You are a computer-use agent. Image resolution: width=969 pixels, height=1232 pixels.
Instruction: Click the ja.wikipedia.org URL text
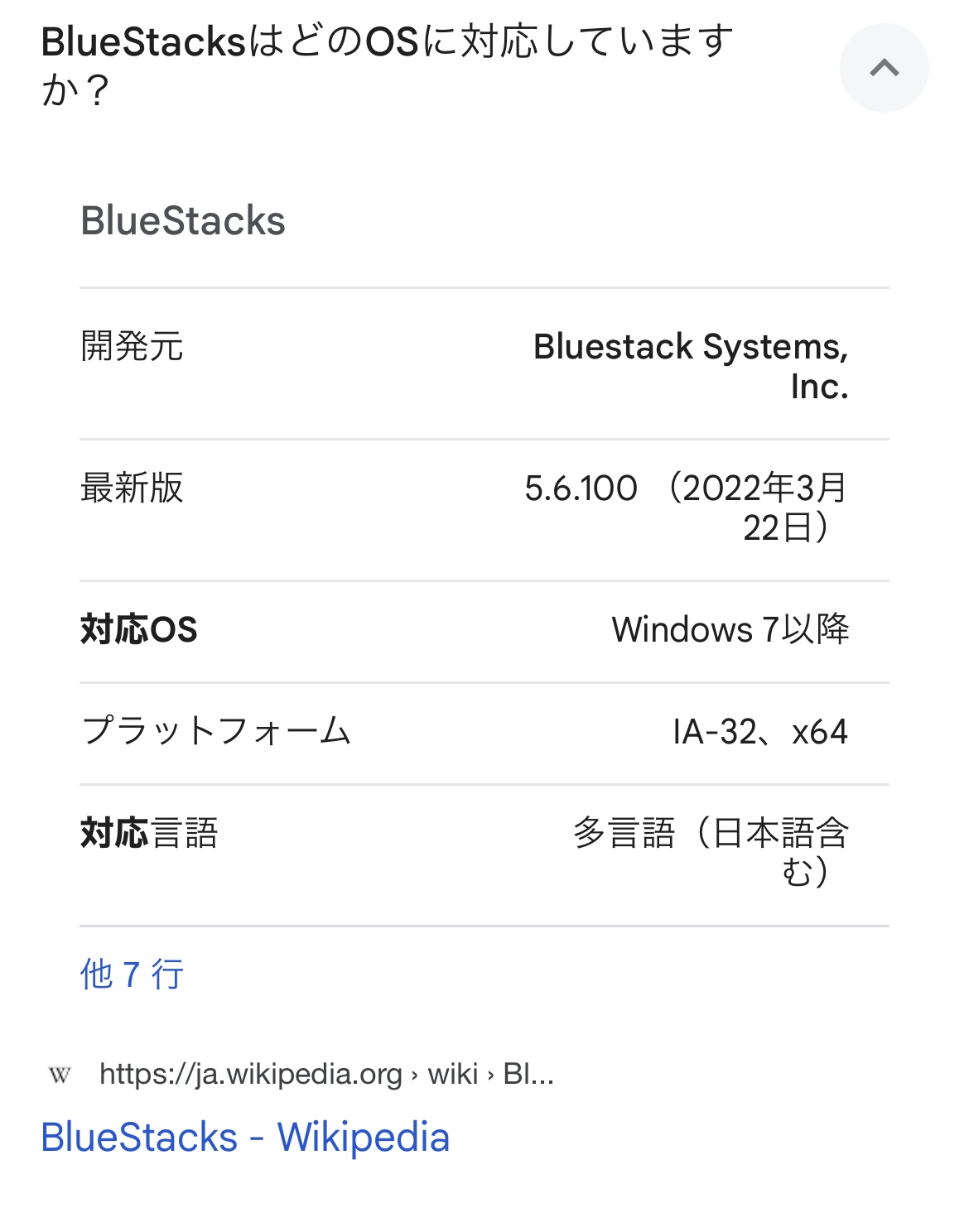[250, 1075]
